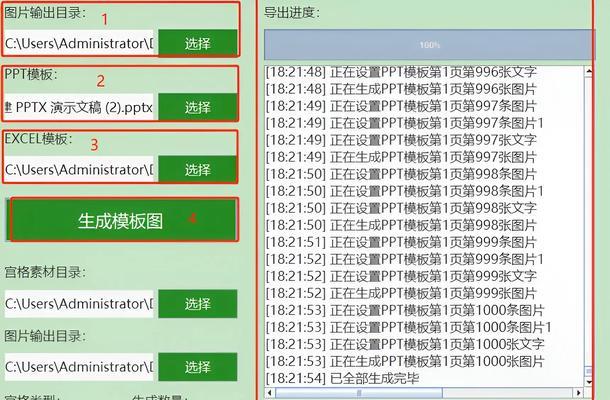Select log line 正在生成PPT模板第1页第1000张图片
Screen dimensions: 610x400
click(405, 361)
